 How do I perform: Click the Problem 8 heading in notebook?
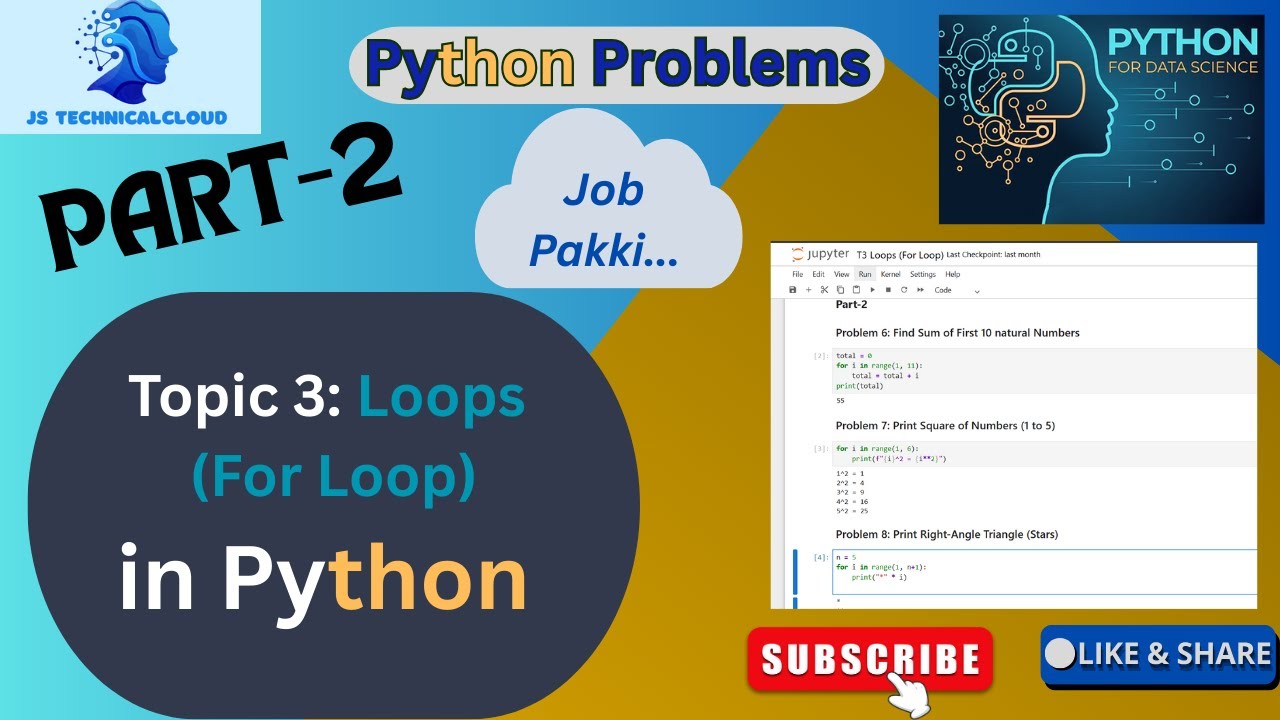[946, 534]
